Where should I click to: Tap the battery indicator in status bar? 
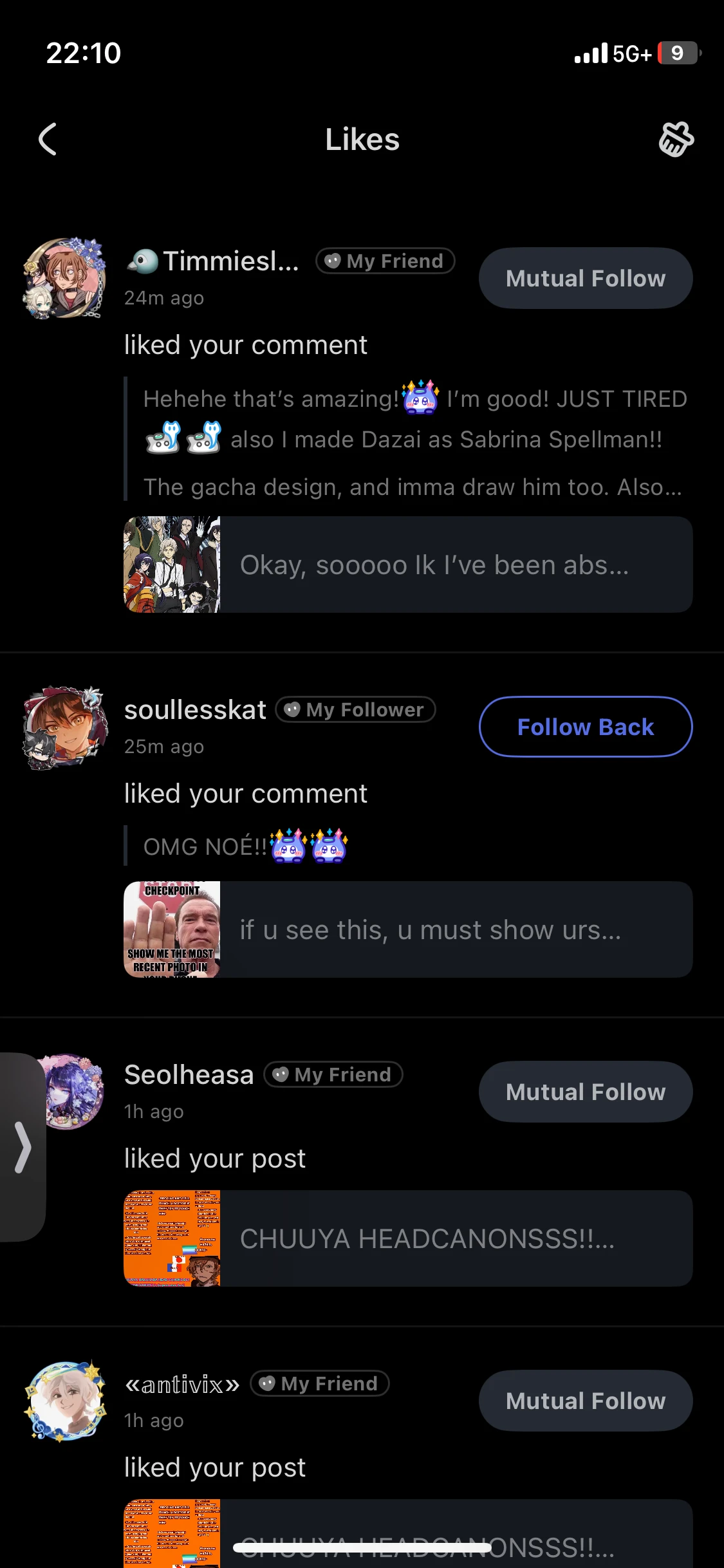point(678,53)
